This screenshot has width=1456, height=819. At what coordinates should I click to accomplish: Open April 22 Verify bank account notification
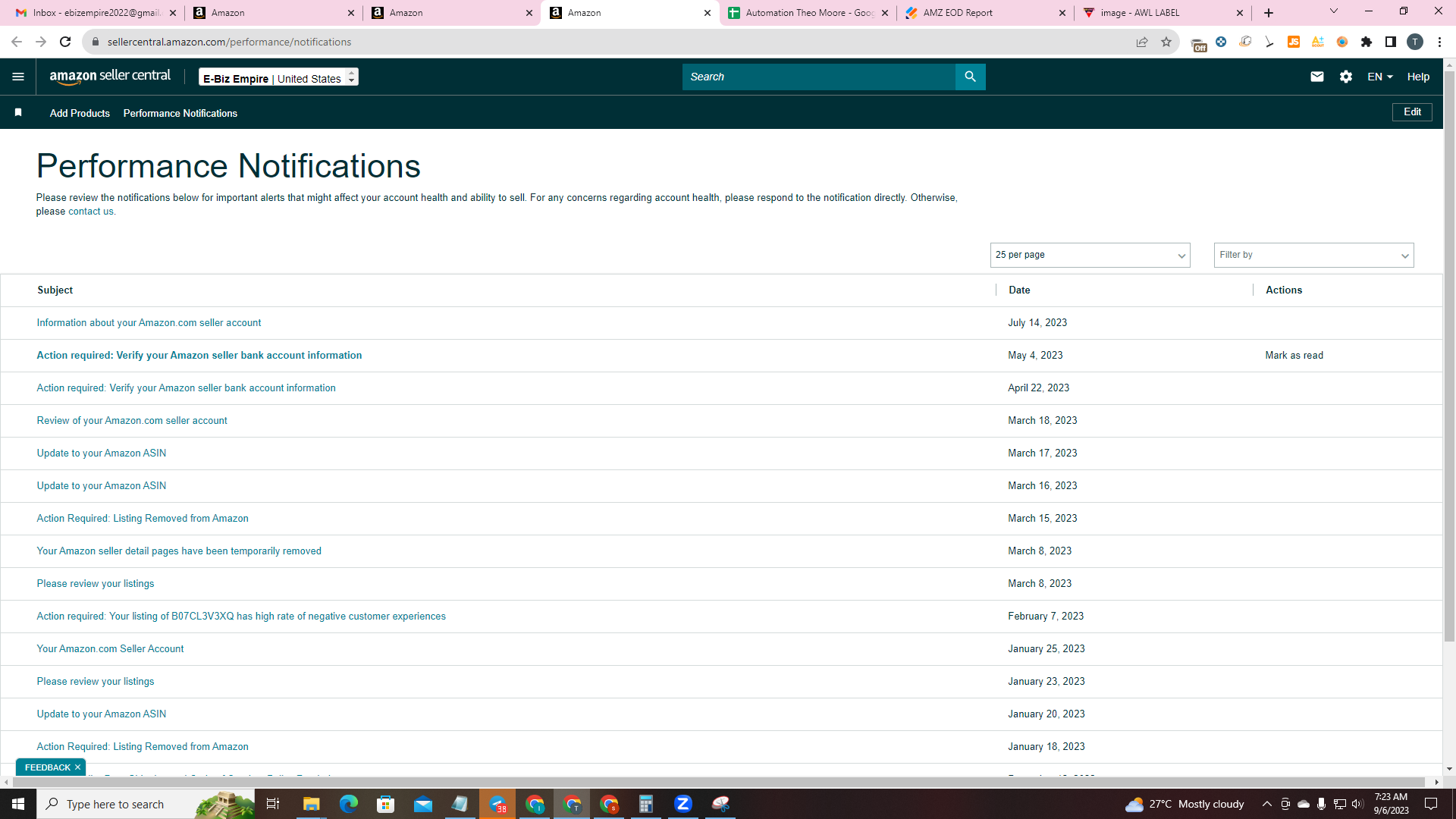[x=186, y=388]
